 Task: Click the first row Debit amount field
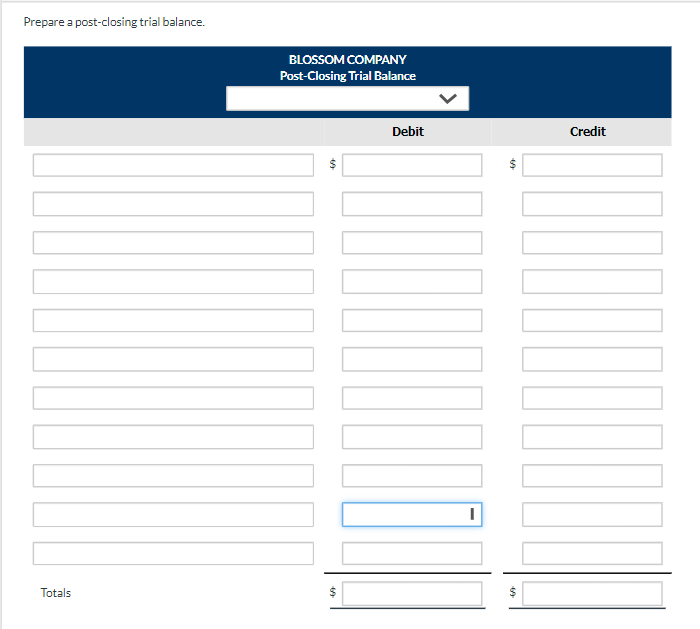tap(412, 165)
